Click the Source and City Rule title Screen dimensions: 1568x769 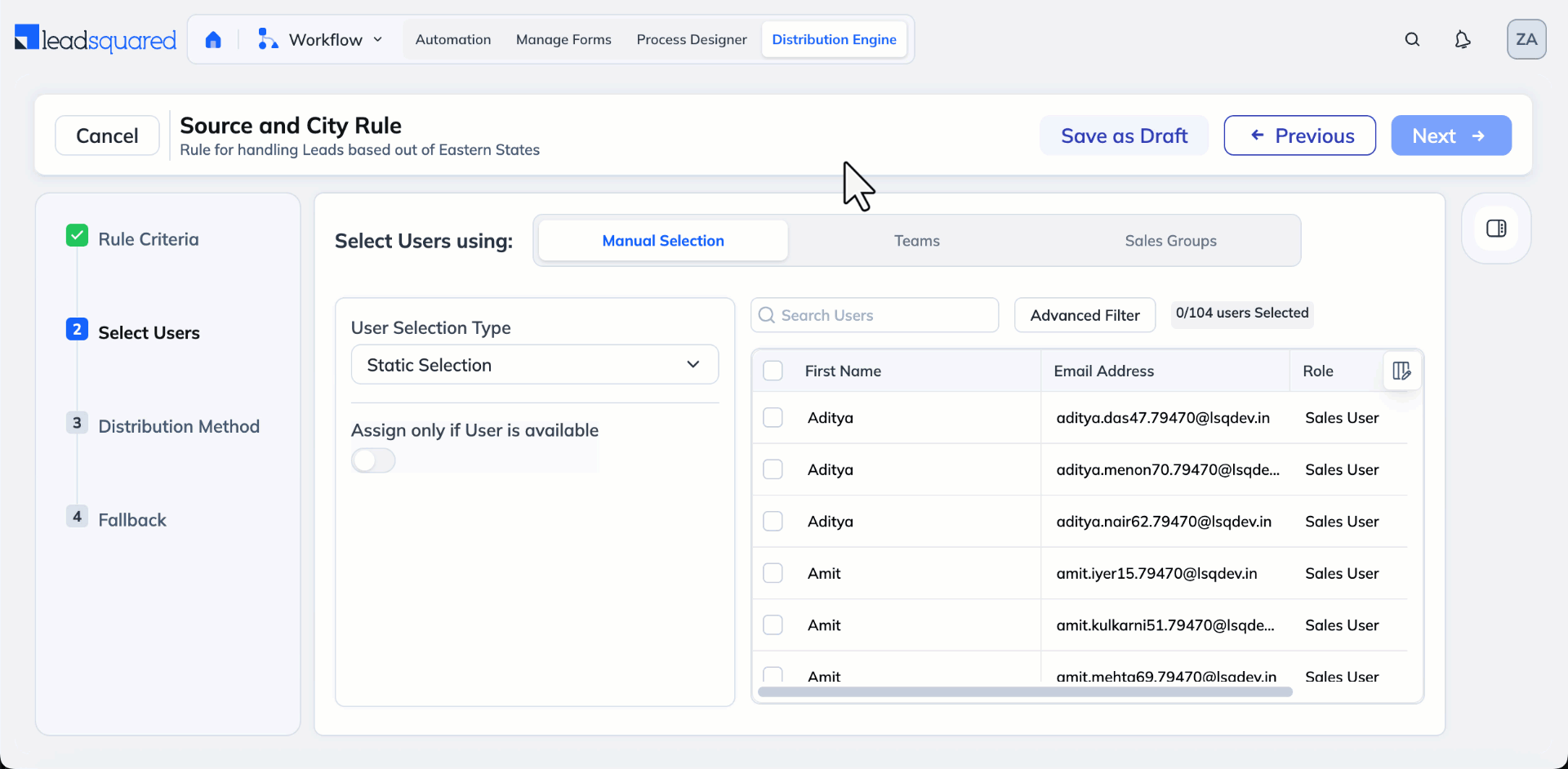(291, 126)
